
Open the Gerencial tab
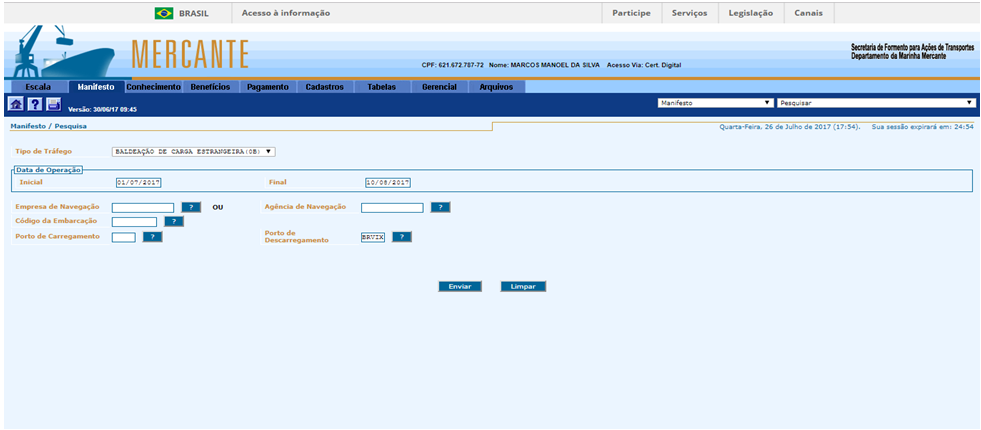[x=439, y=87]
